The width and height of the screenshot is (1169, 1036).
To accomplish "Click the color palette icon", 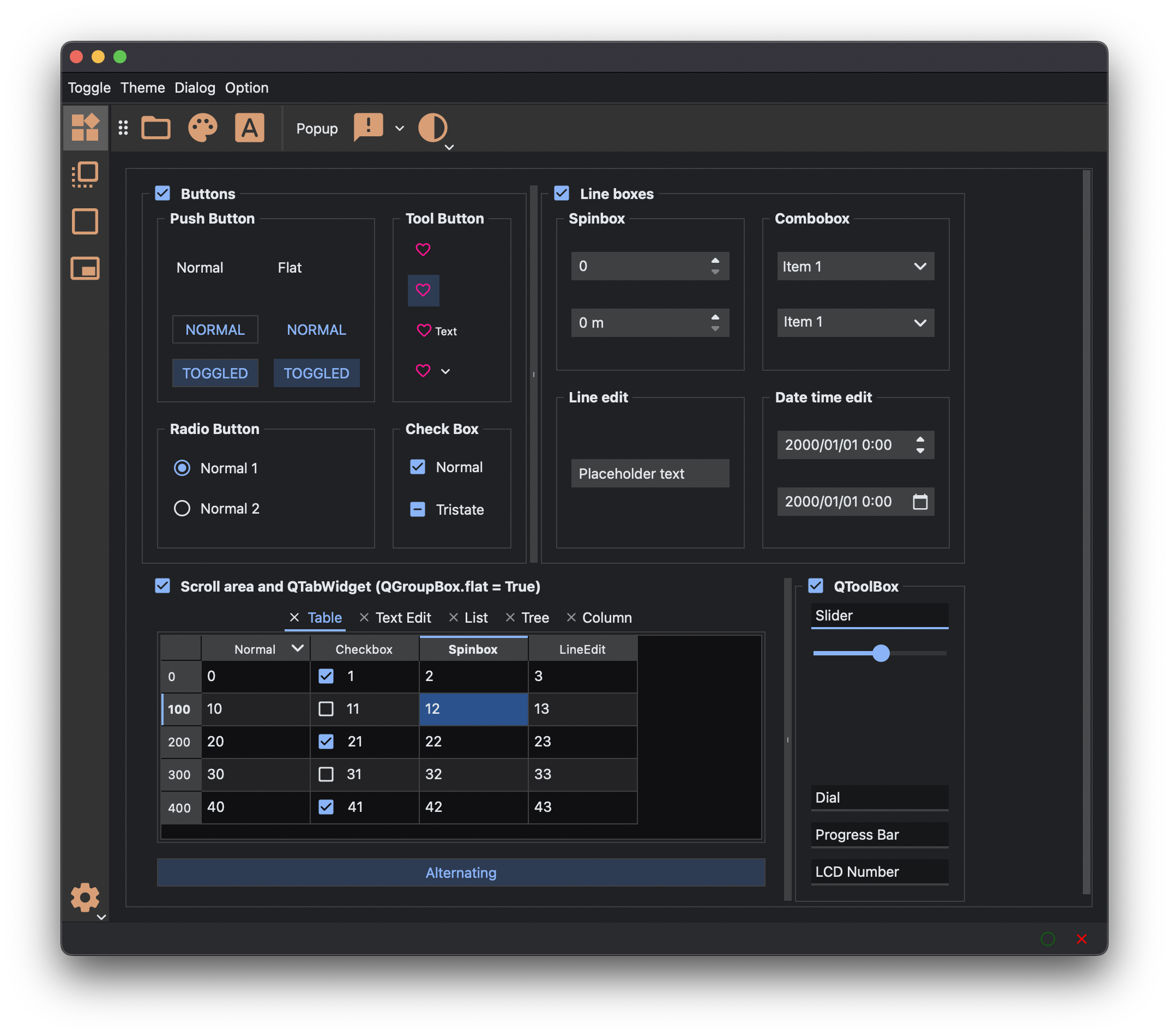I will pyautogui.click(x=202, y=127).
